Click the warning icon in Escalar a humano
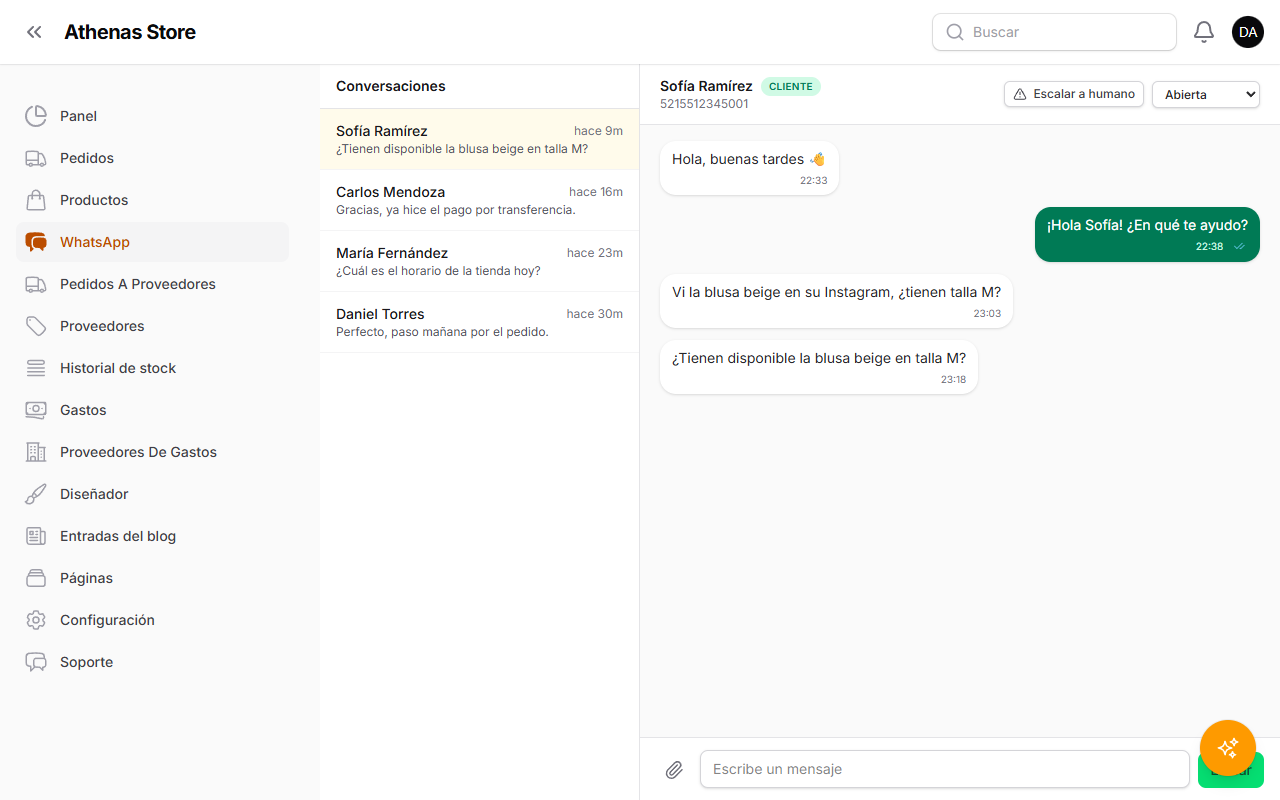The width and height of the screenshot is (1280, 800). point(1020,94)
